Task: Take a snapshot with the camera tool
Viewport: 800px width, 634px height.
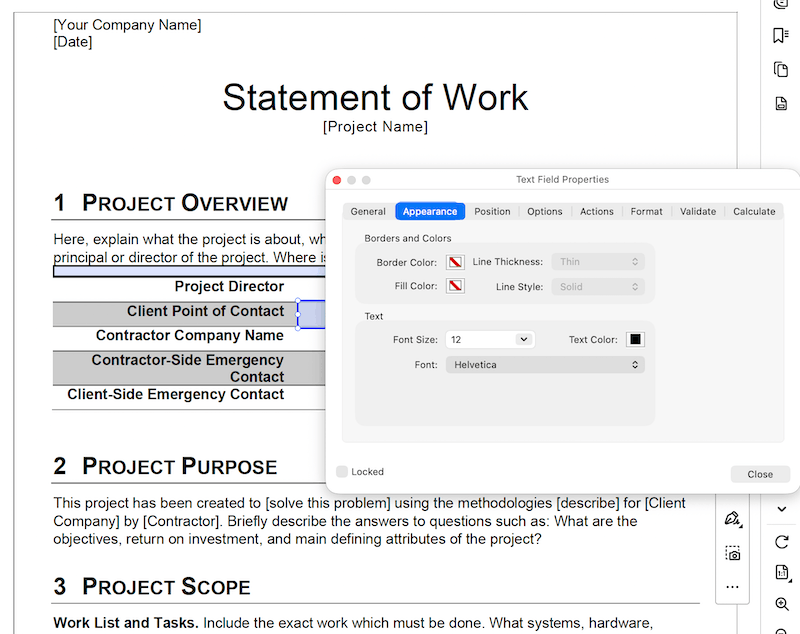Action: click(733, 553)
